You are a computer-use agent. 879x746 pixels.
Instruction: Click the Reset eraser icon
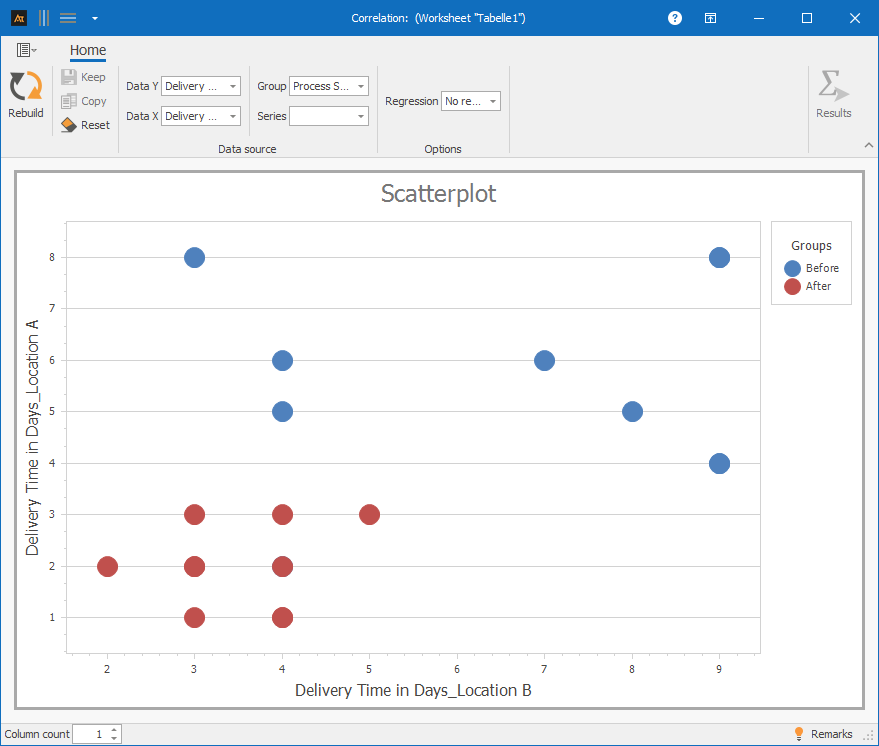(69, 125)
